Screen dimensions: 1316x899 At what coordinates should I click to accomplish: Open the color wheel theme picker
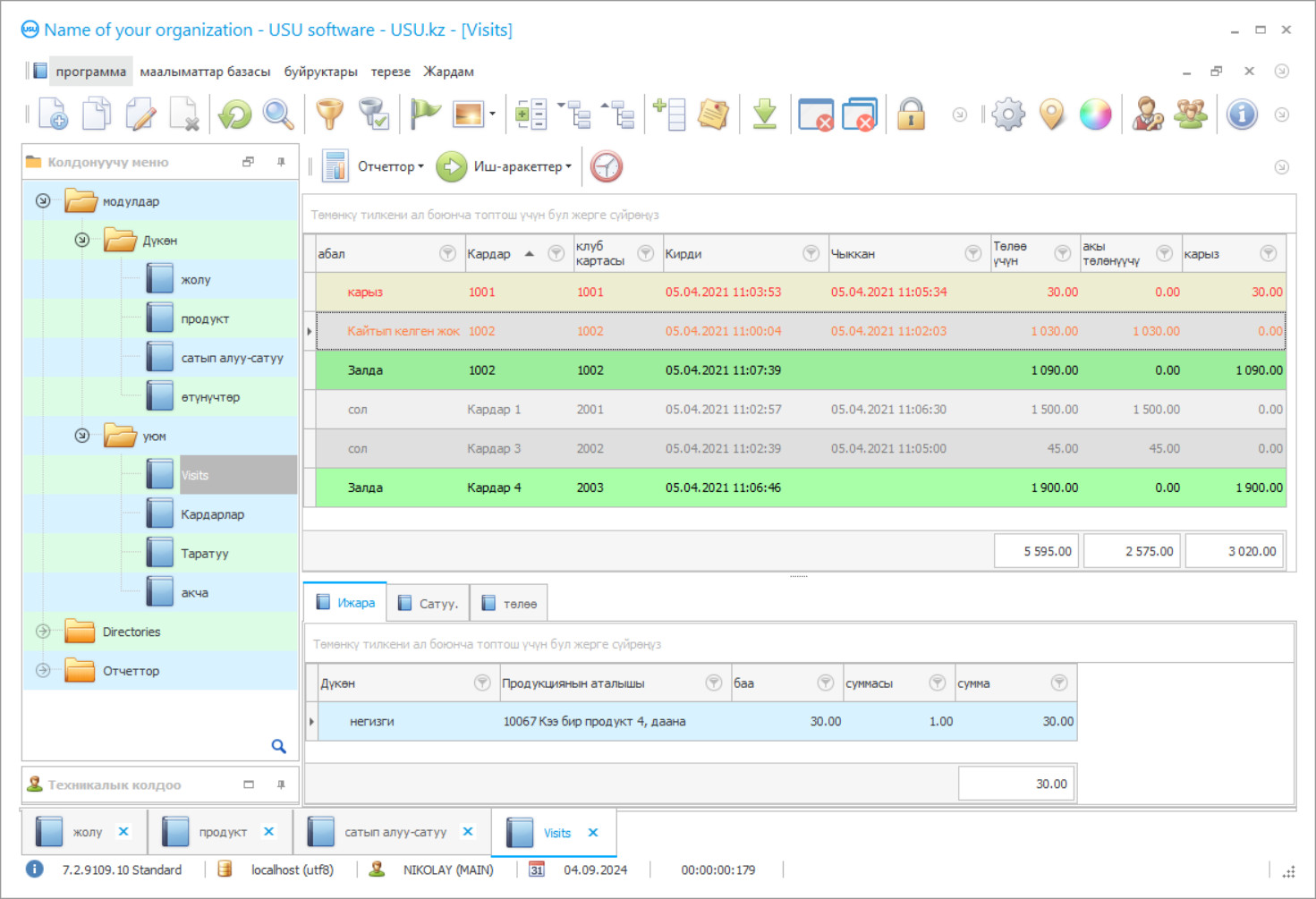[x=1095, y=114]
